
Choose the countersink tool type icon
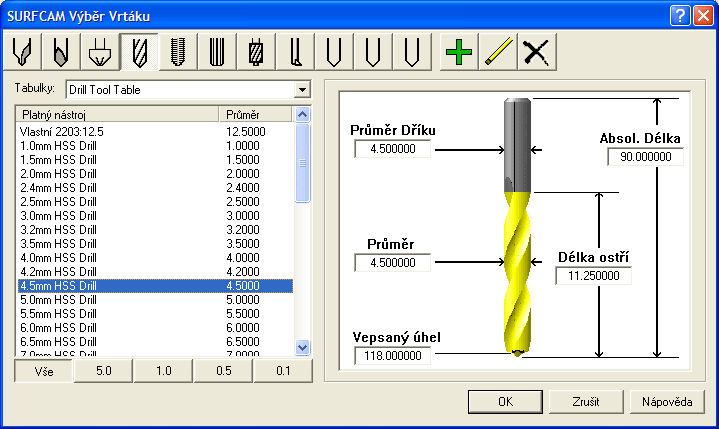pos(100,52)
